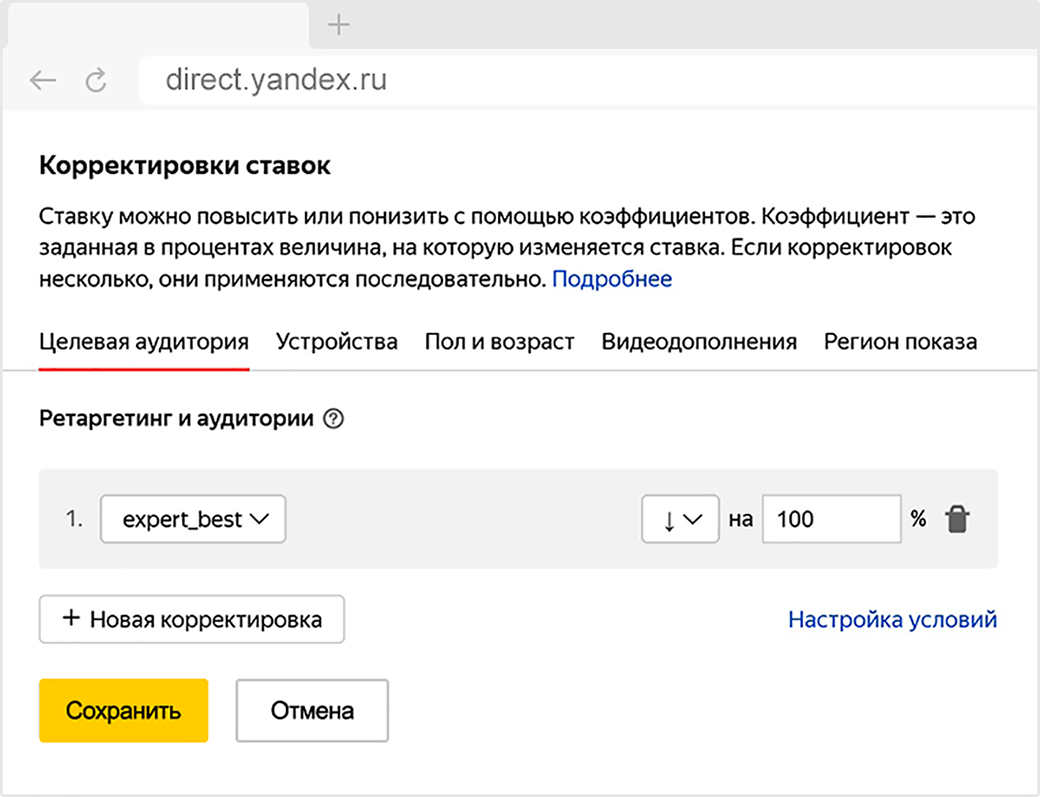Image resolution: width=1040 pixels, height=797 pixels.
Task: Open a new browser tab
Action: (x=340, y=26)
